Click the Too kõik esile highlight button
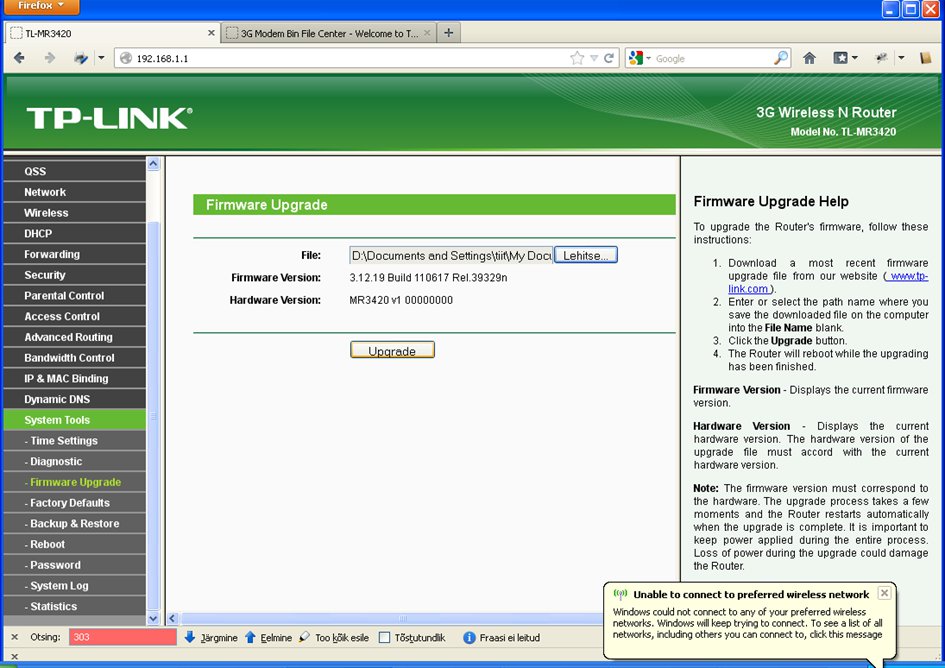 334,637
